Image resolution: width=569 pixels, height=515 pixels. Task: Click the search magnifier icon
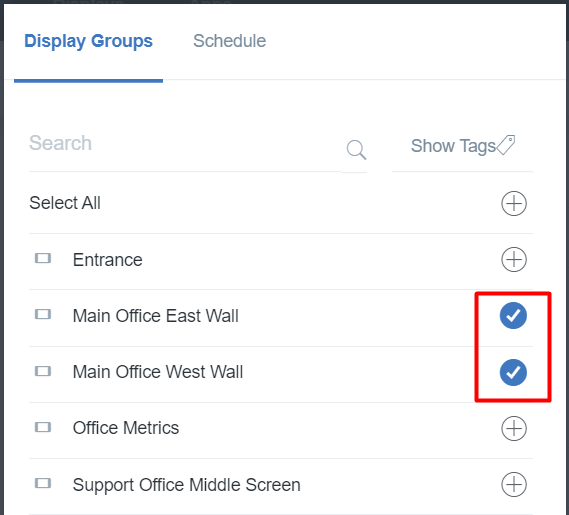coord(356,150)
